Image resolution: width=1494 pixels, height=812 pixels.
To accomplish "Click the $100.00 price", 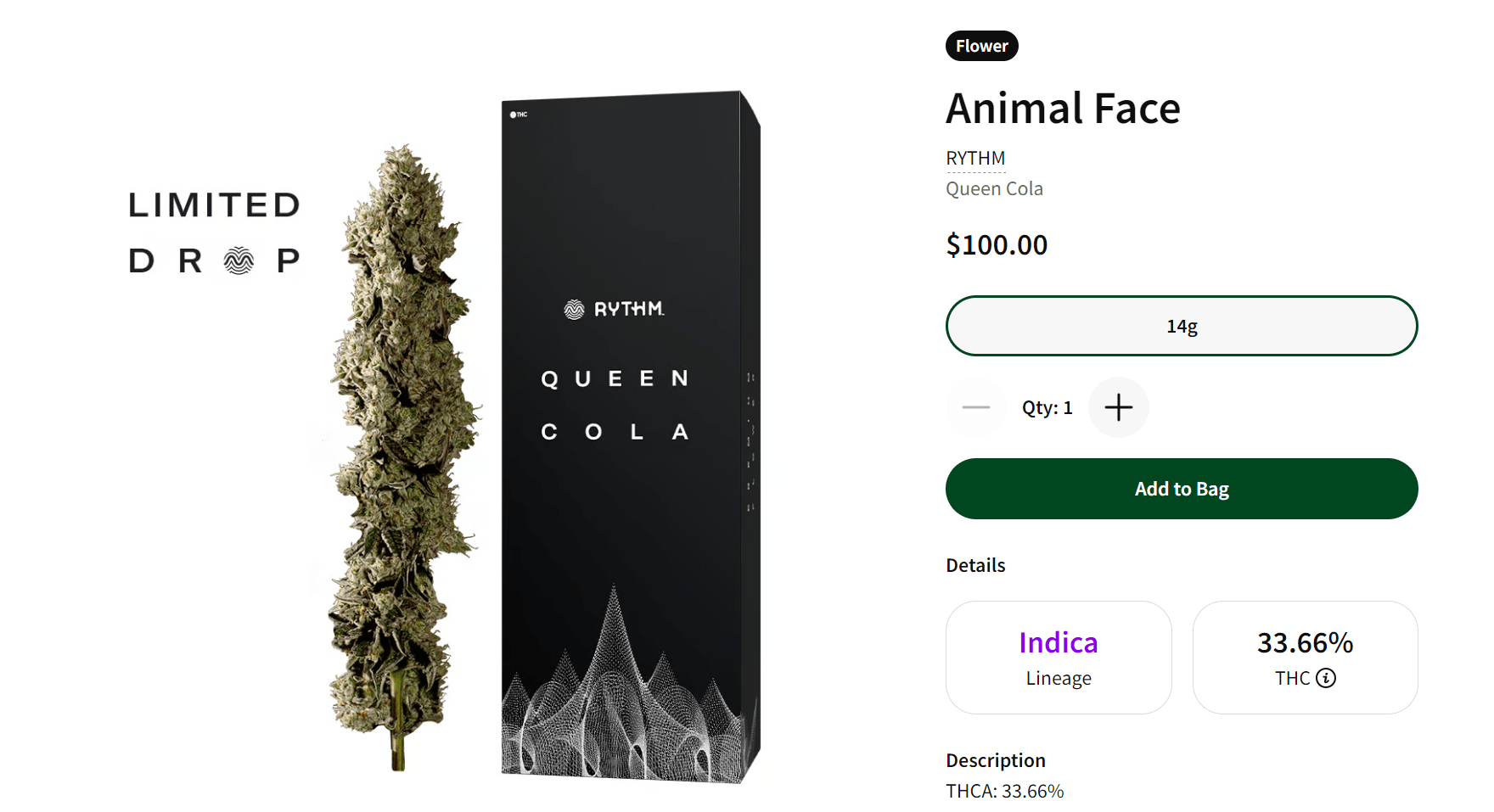I will pos(997,245).
